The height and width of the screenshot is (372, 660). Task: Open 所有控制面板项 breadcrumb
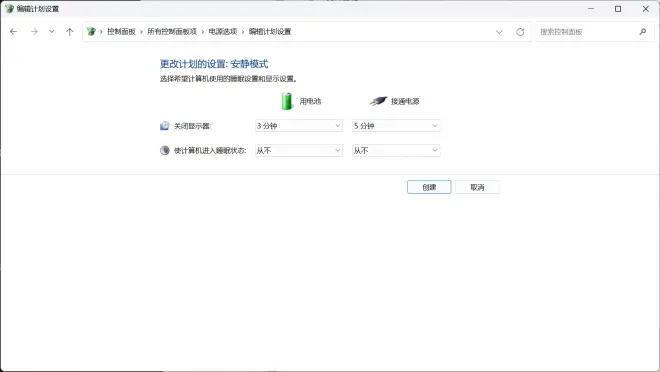(x=172, y=32)
